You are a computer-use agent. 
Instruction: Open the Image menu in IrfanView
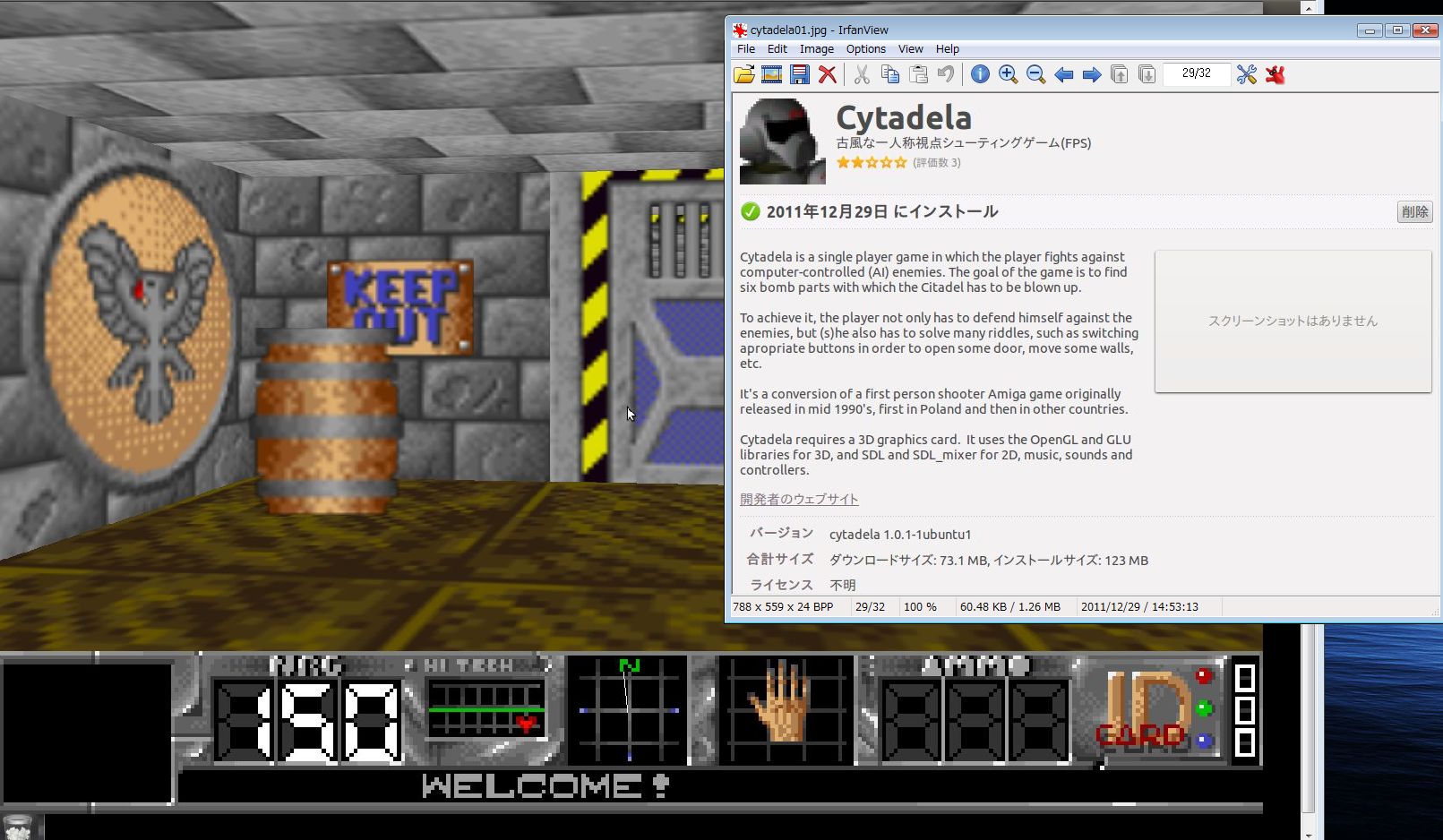[816, 49]
